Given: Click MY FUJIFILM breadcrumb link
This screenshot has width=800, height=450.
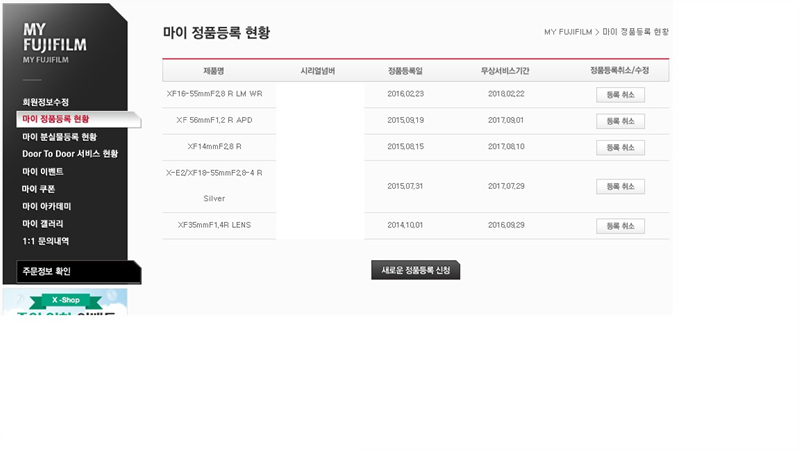Looking at the screenshot, I should [568, 32].
